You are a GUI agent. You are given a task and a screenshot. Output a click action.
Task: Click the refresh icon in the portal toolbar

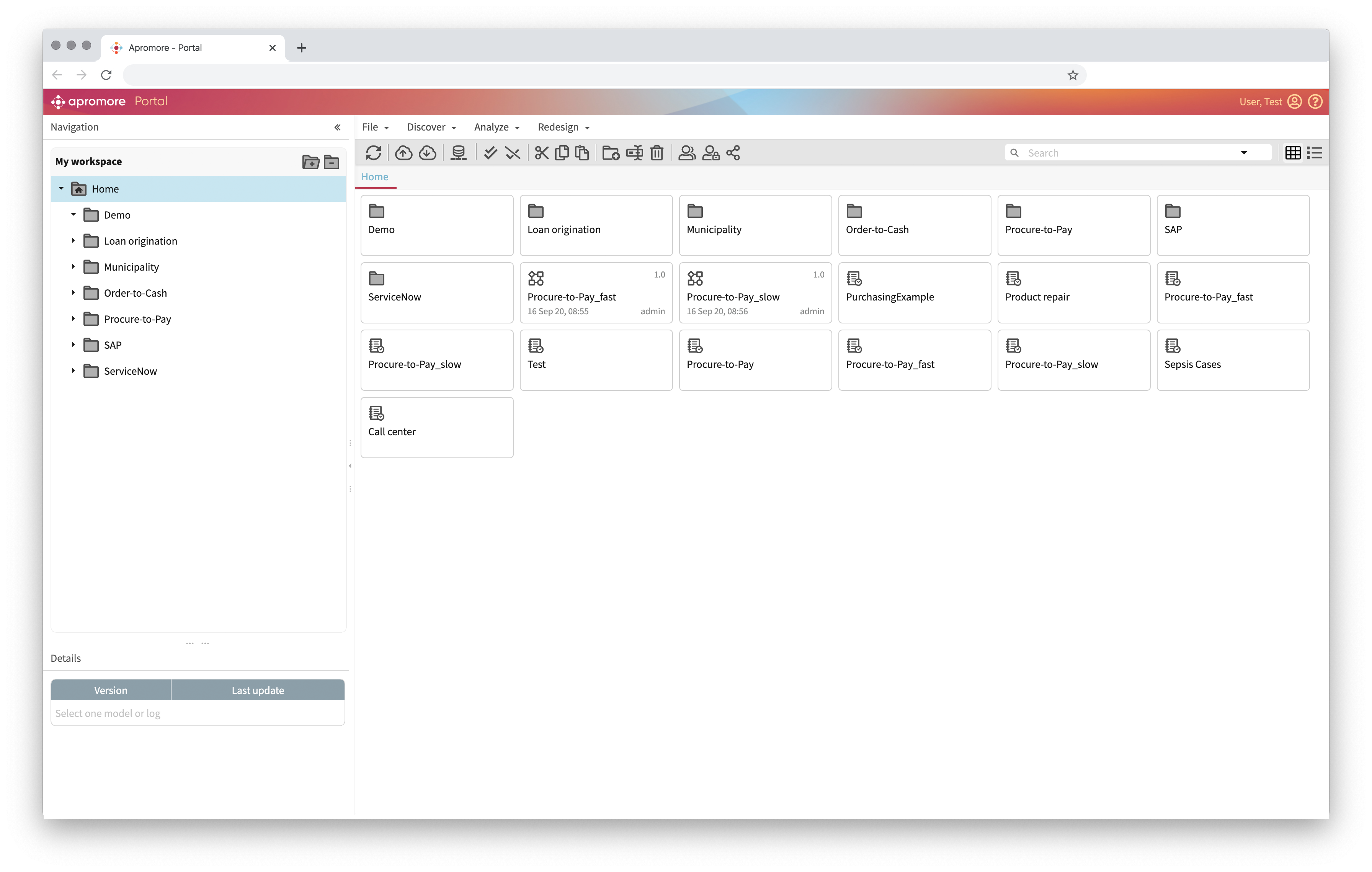coord(374,153)
